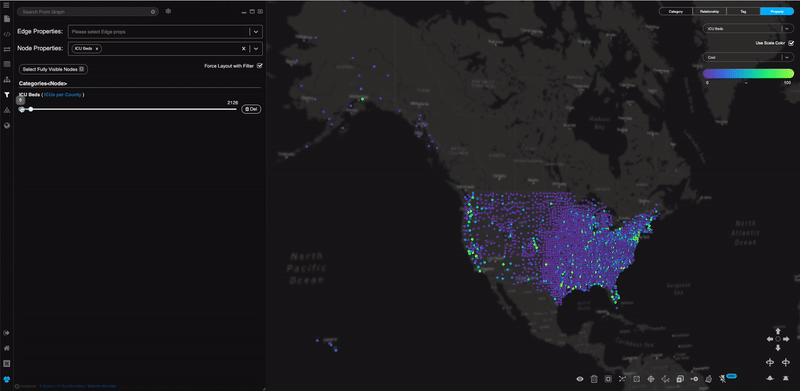Minimize the filter panel
The width and height of the screenshot is (800, 391).
pos(243,11)
